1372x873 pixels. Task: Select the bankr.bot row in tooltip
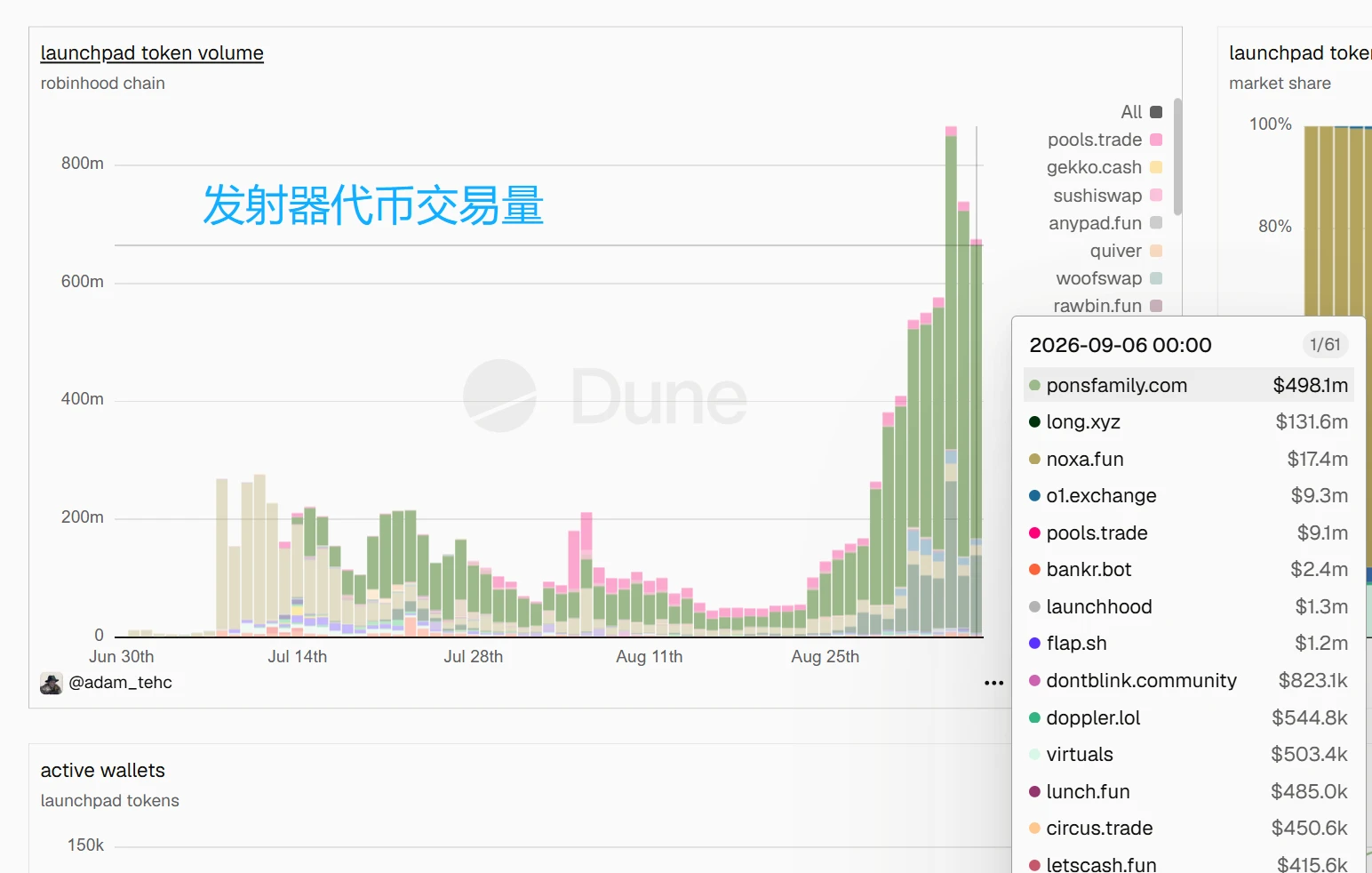pos(1188,570)
